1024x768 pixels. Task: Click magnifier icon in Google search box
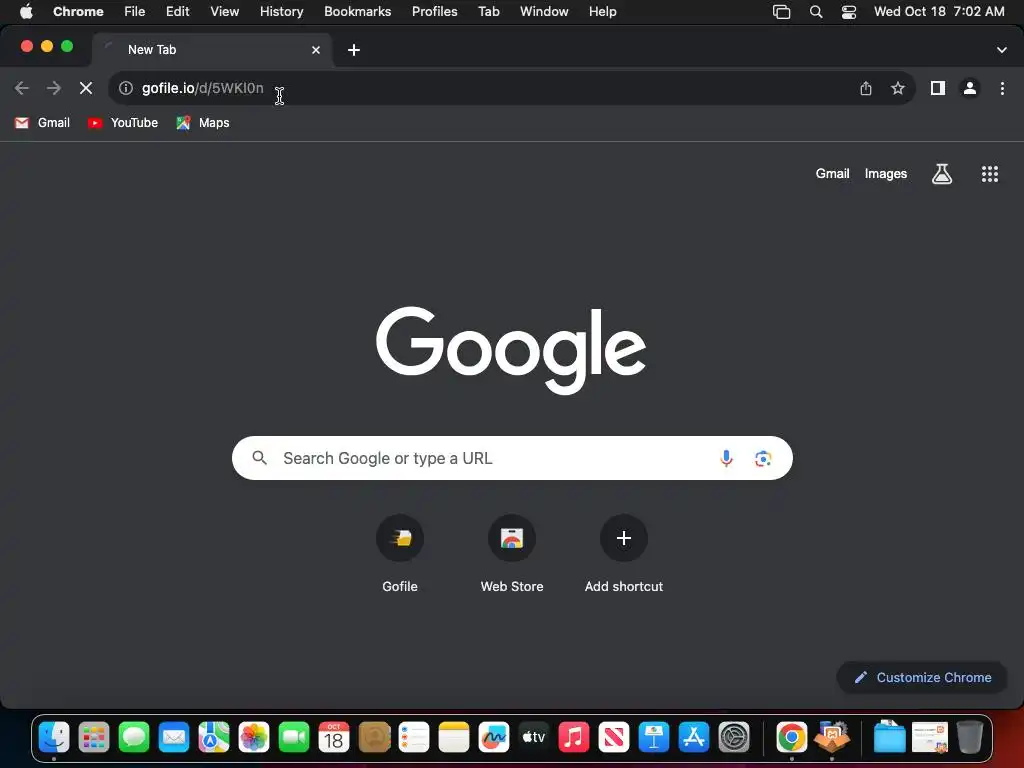click(259, 458)
